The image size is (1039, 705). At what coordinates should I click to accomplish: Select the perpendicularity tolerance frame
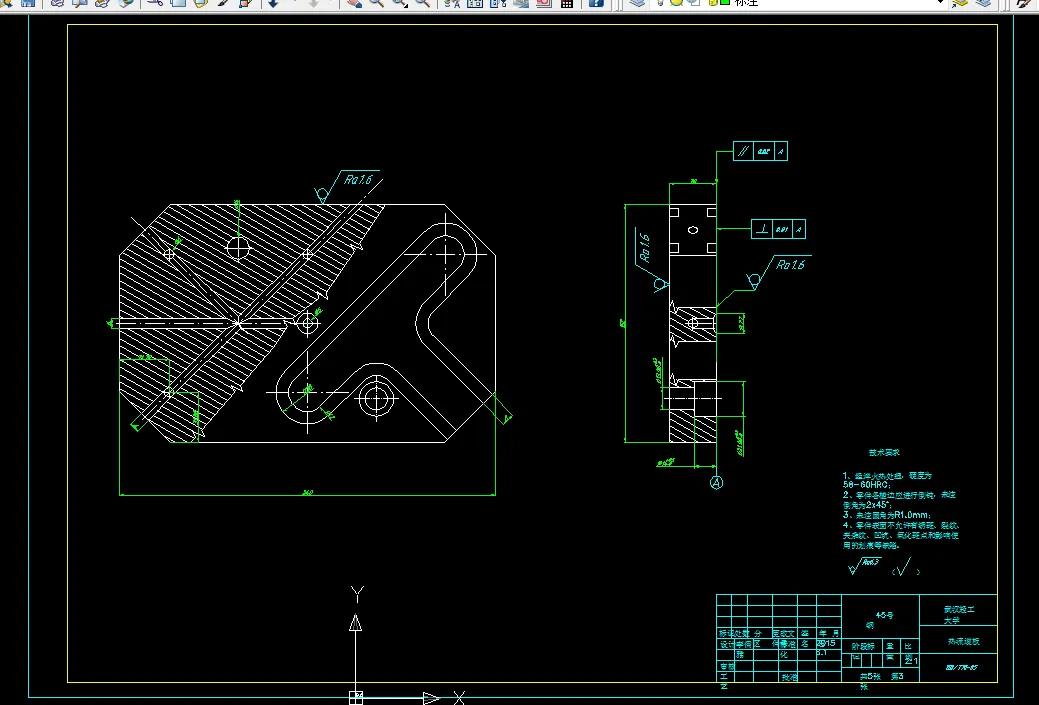tap(779, 229)
